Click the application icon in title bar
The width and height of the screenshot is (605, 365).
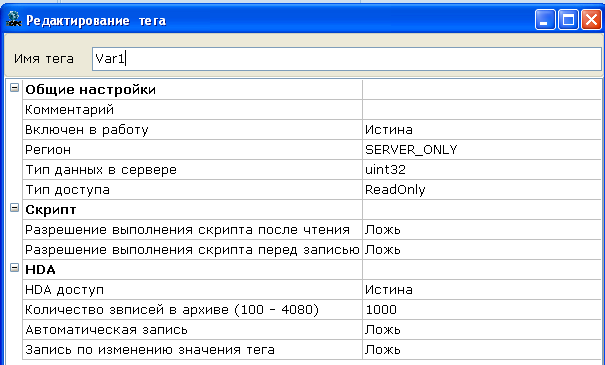click(x=14, y=19)
